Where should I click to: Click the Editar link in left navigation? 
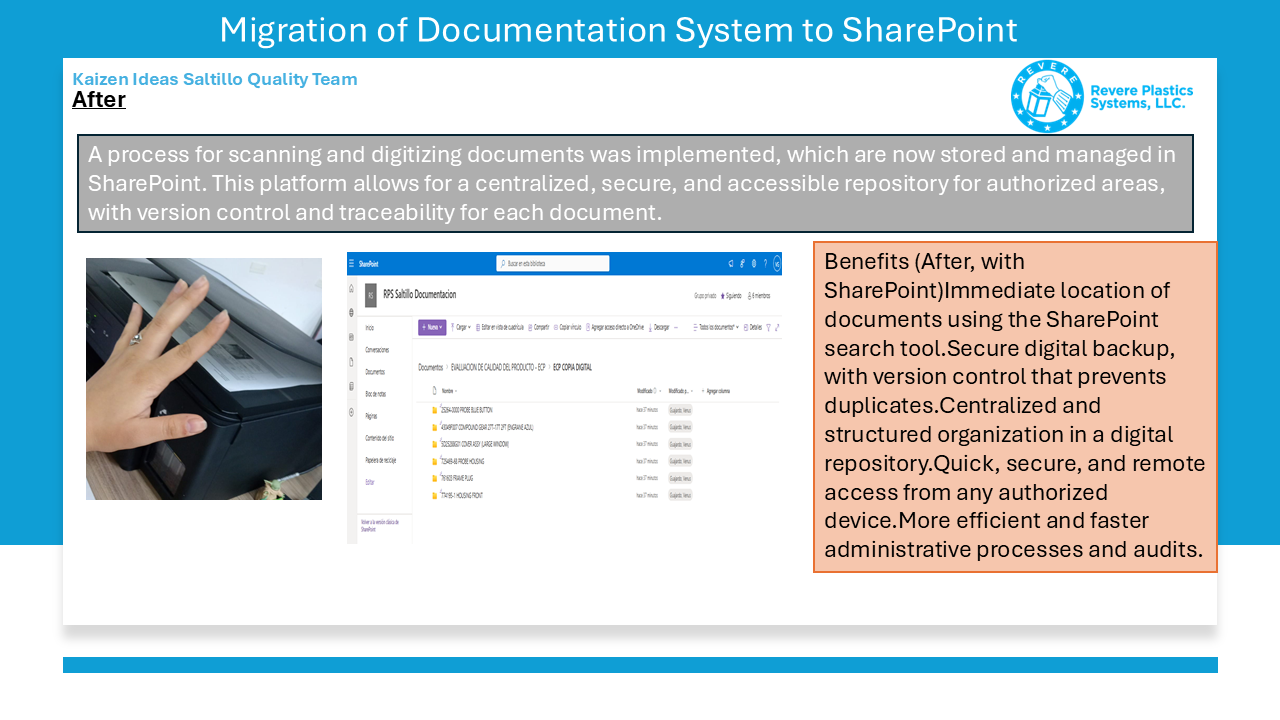coord(370,482)
